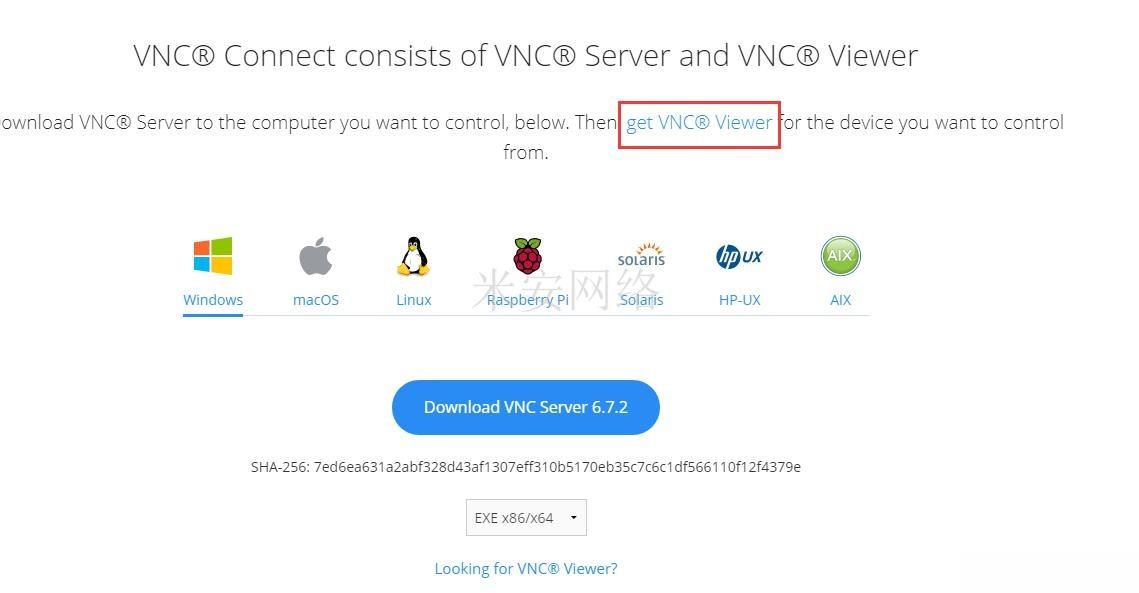
Task: Select the Solaris sun logo
Action: pos(641,255)
